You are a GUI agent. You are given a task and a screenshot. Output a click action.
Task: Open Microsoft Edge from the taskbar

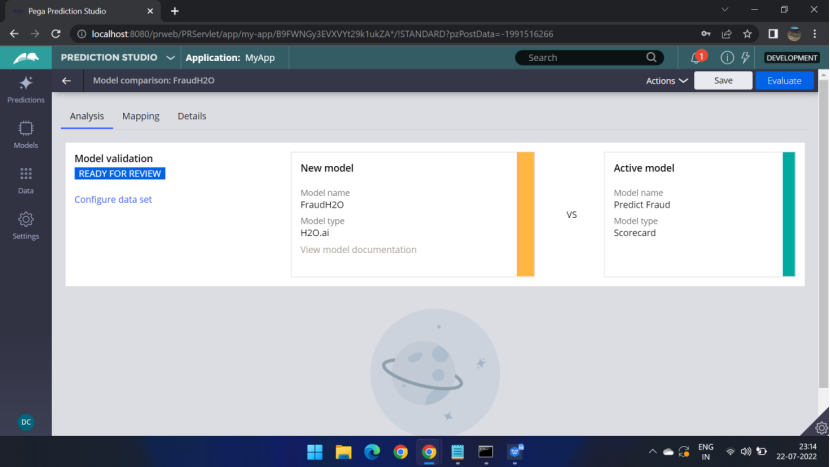coord(372,452)
